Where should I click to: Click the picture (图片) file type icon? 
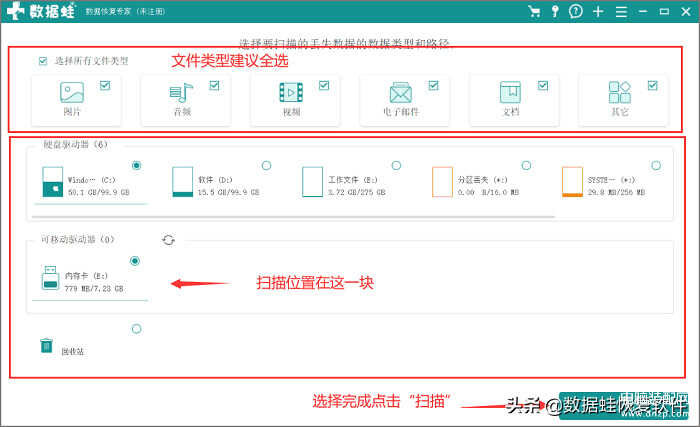[72, 92]
